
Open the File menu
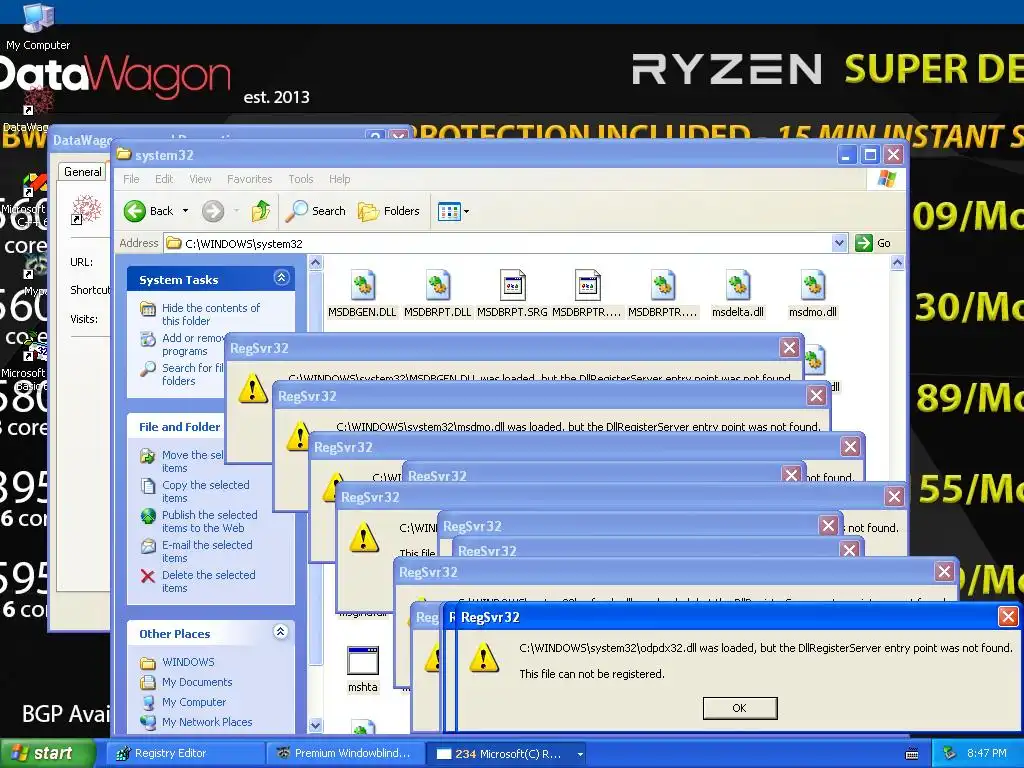pos(131,179)
